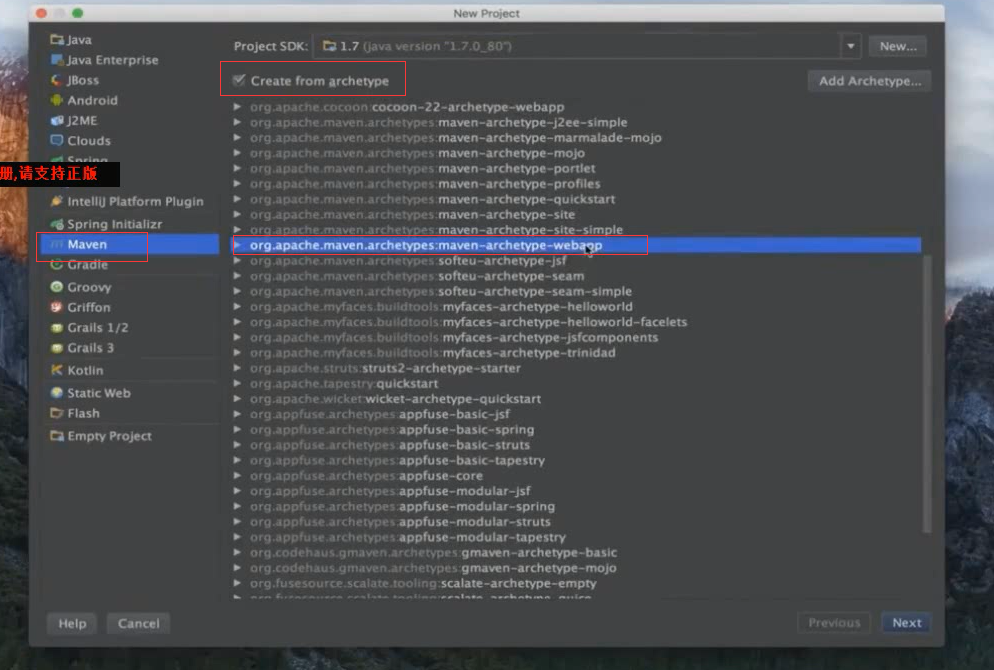Viewport: 994px width, 670px height.
Task: Click the Flash folder icon
Action: (x=56, y=413)
